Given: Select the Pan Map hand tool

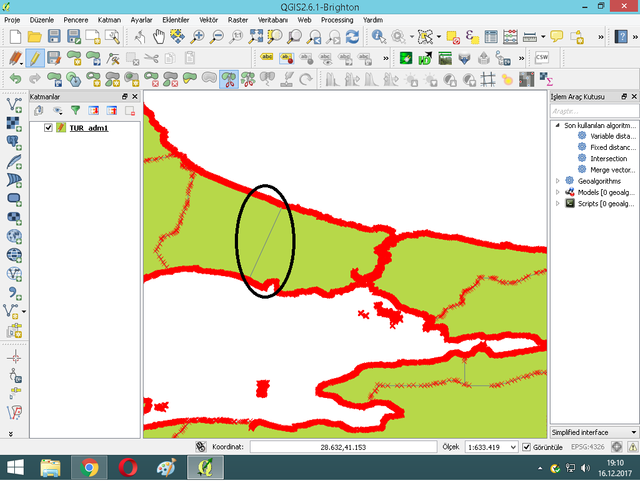Looking at the screenshot, I should (x=158, y=37).
